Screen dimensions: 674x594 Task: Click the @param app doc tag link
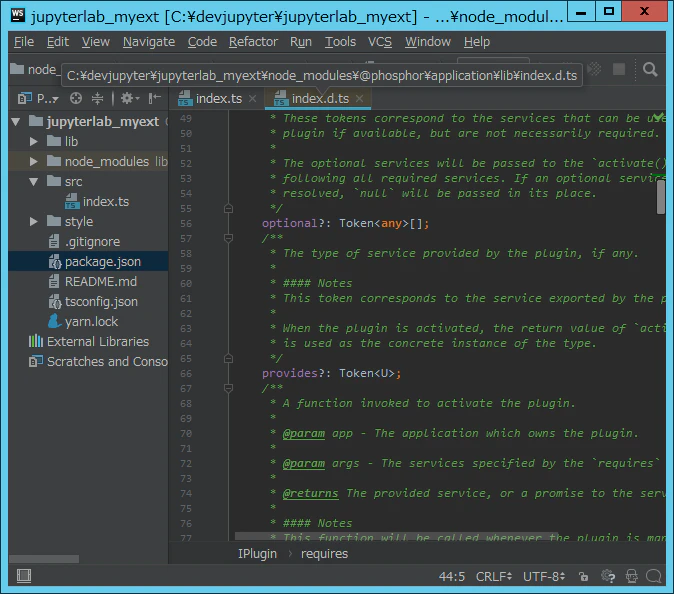303,433
